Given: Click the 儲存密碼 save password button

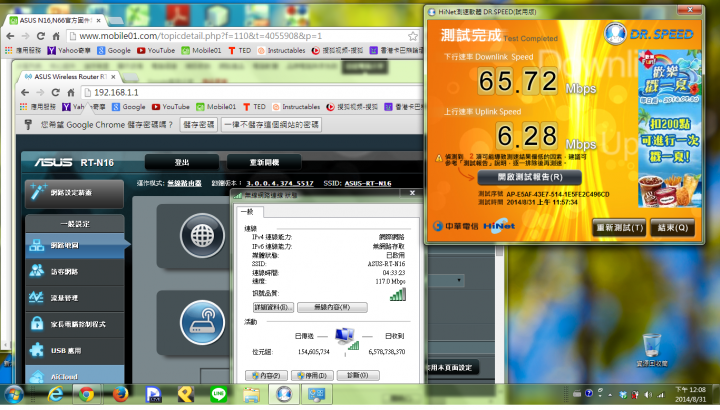Looking at the screenshot, I should tap(198, 124).
